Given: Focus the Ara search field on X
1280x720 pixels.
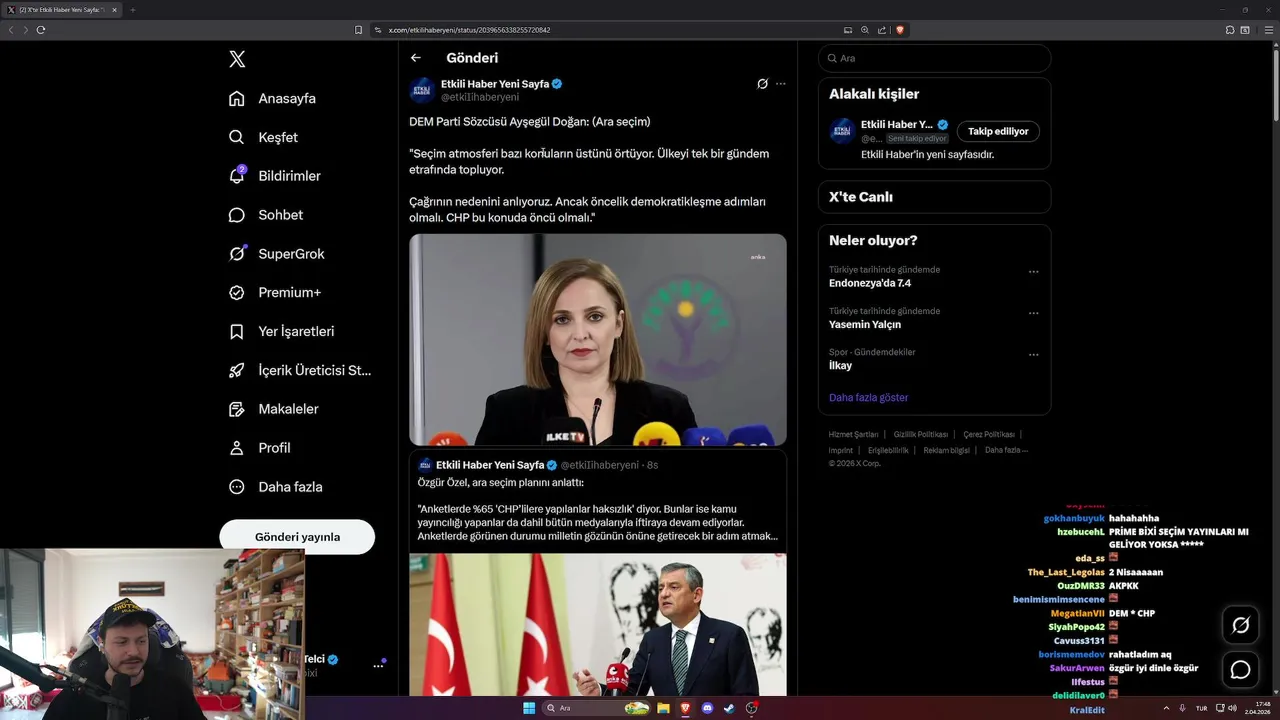Looking at the screenshot, I should click(934, 58).
